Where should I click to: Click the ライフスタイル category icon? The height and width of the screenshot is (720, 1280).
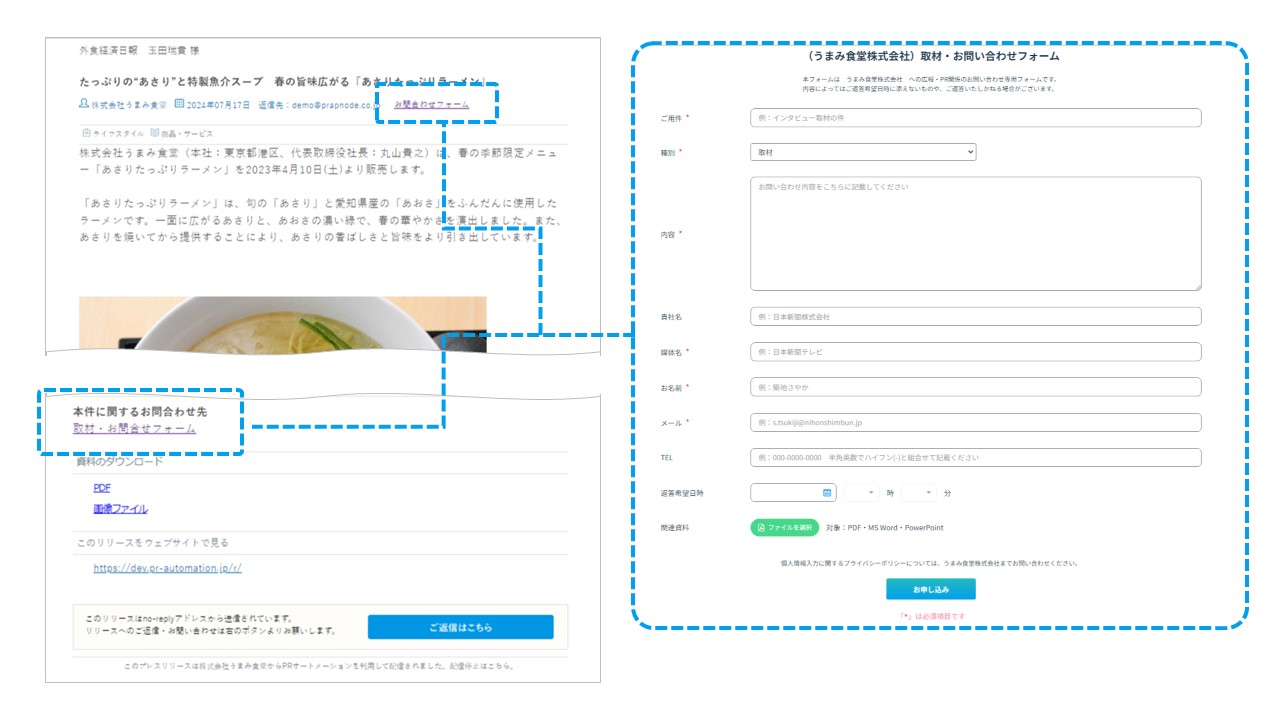click(x=86, y=132)
